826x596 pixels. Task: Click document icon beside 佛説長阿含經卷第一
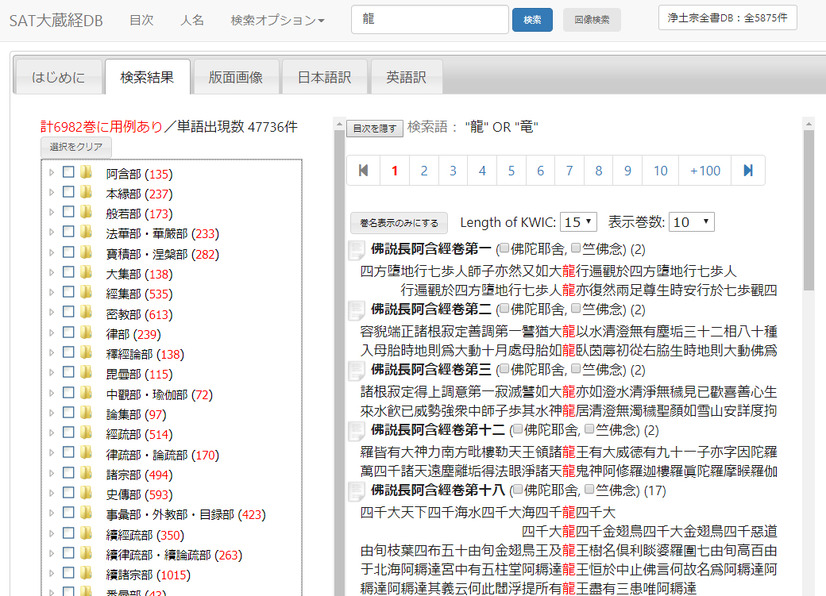tap(357, 249)
